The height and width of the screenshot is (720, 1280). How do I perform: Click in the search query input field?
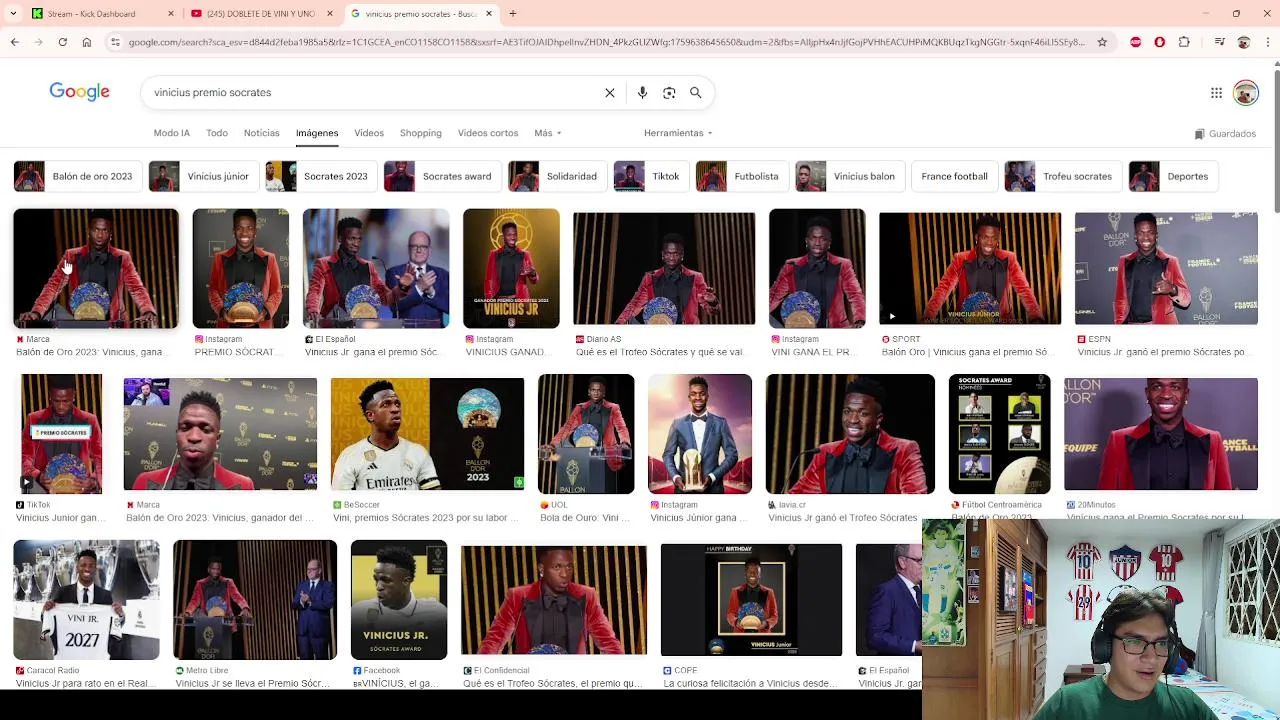point(375,92)
